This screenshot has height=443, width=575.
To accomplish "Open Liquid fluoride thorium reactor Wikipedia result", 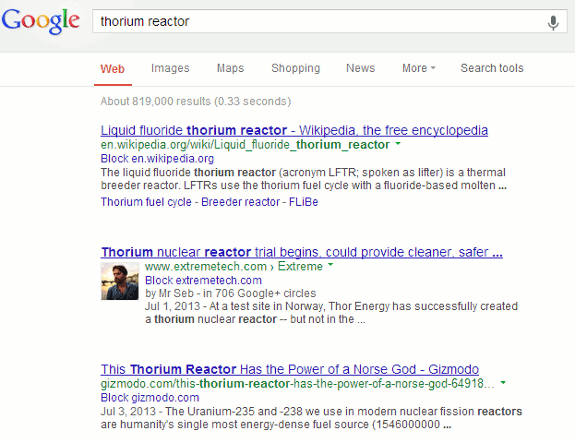I will [x=294, y=130].
